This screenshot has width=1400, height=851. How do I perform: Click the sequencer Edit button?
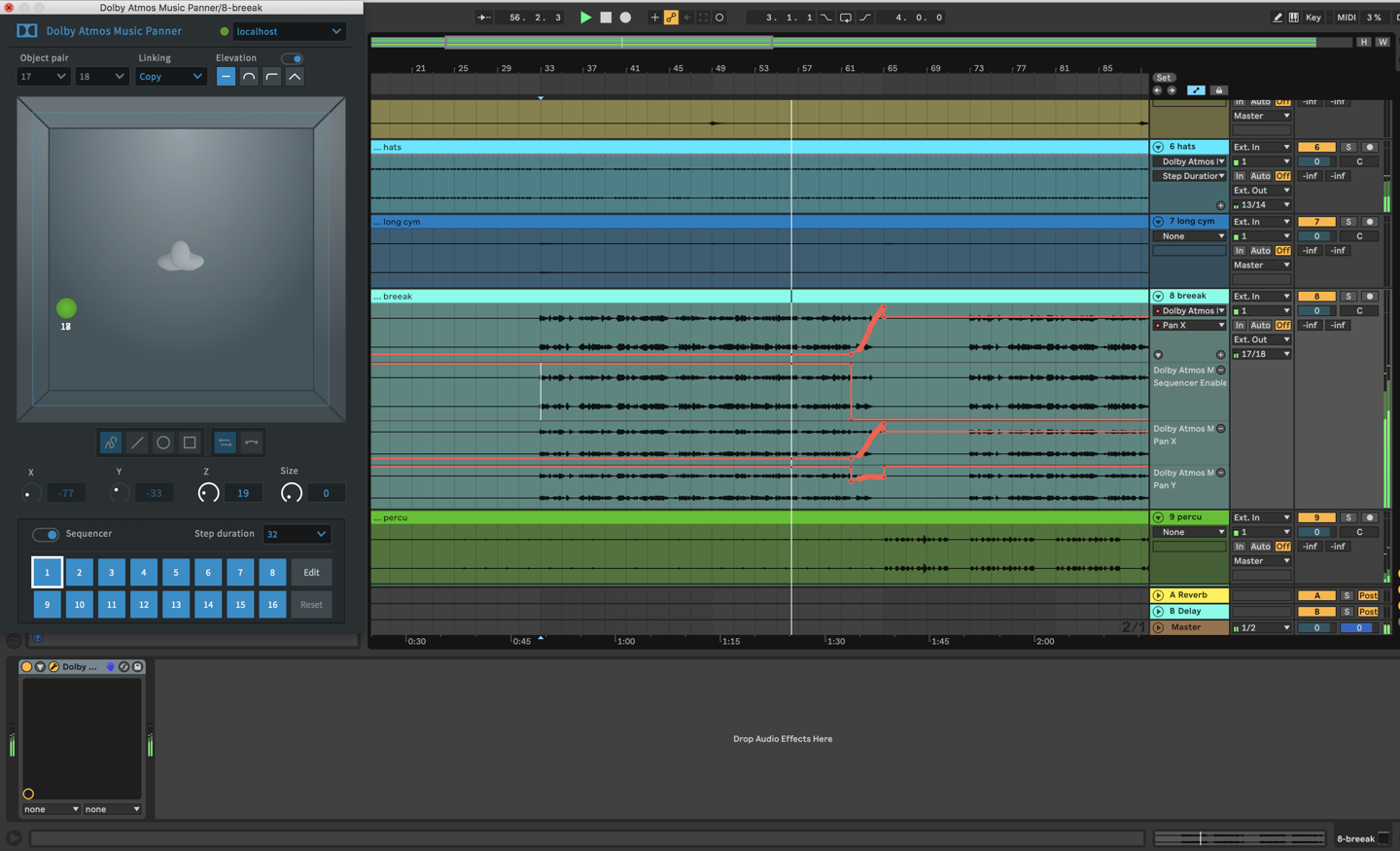tap(311, 572)
